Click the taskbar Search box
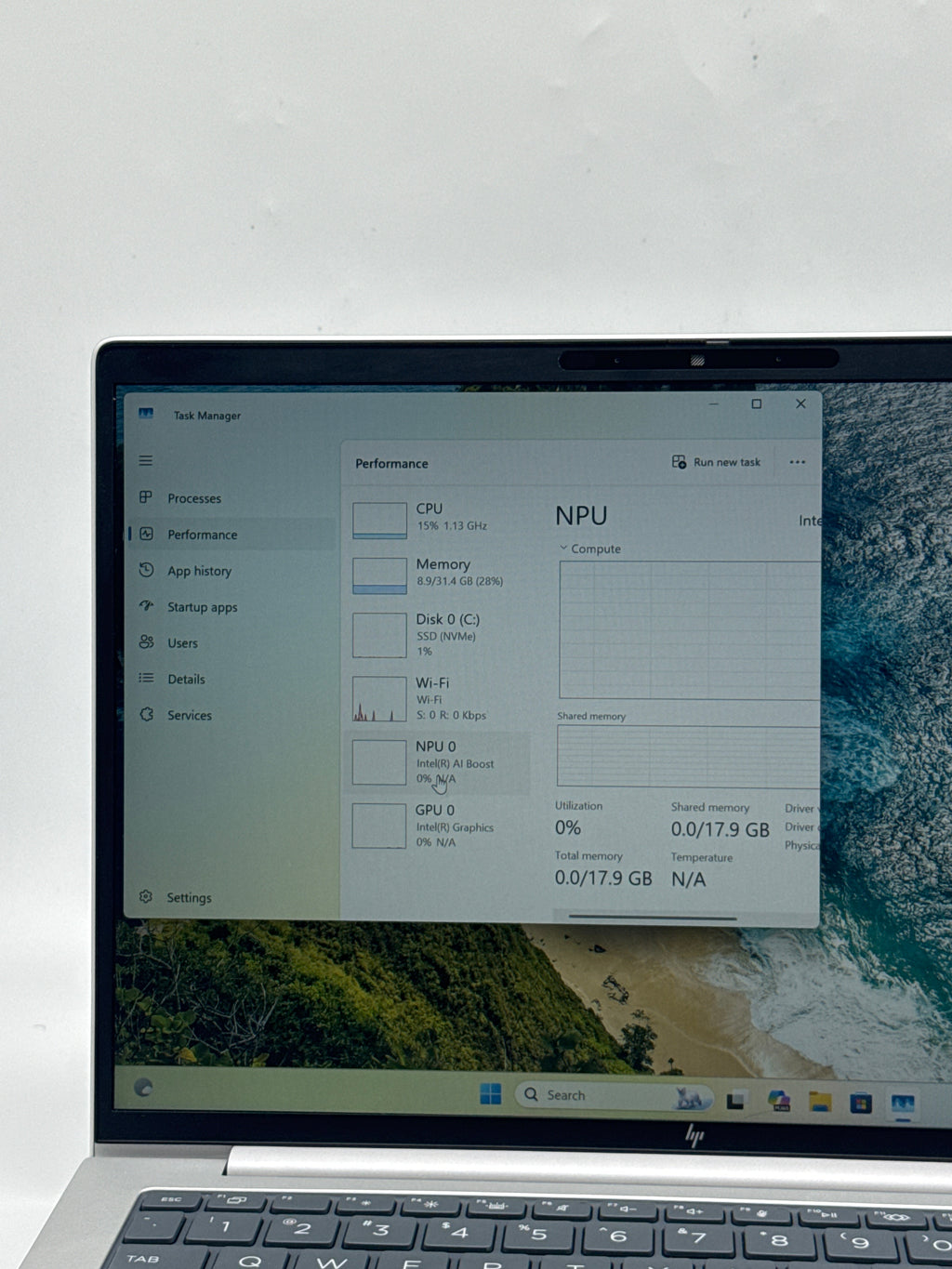952x1269 pixels. tap(614, 1096)
